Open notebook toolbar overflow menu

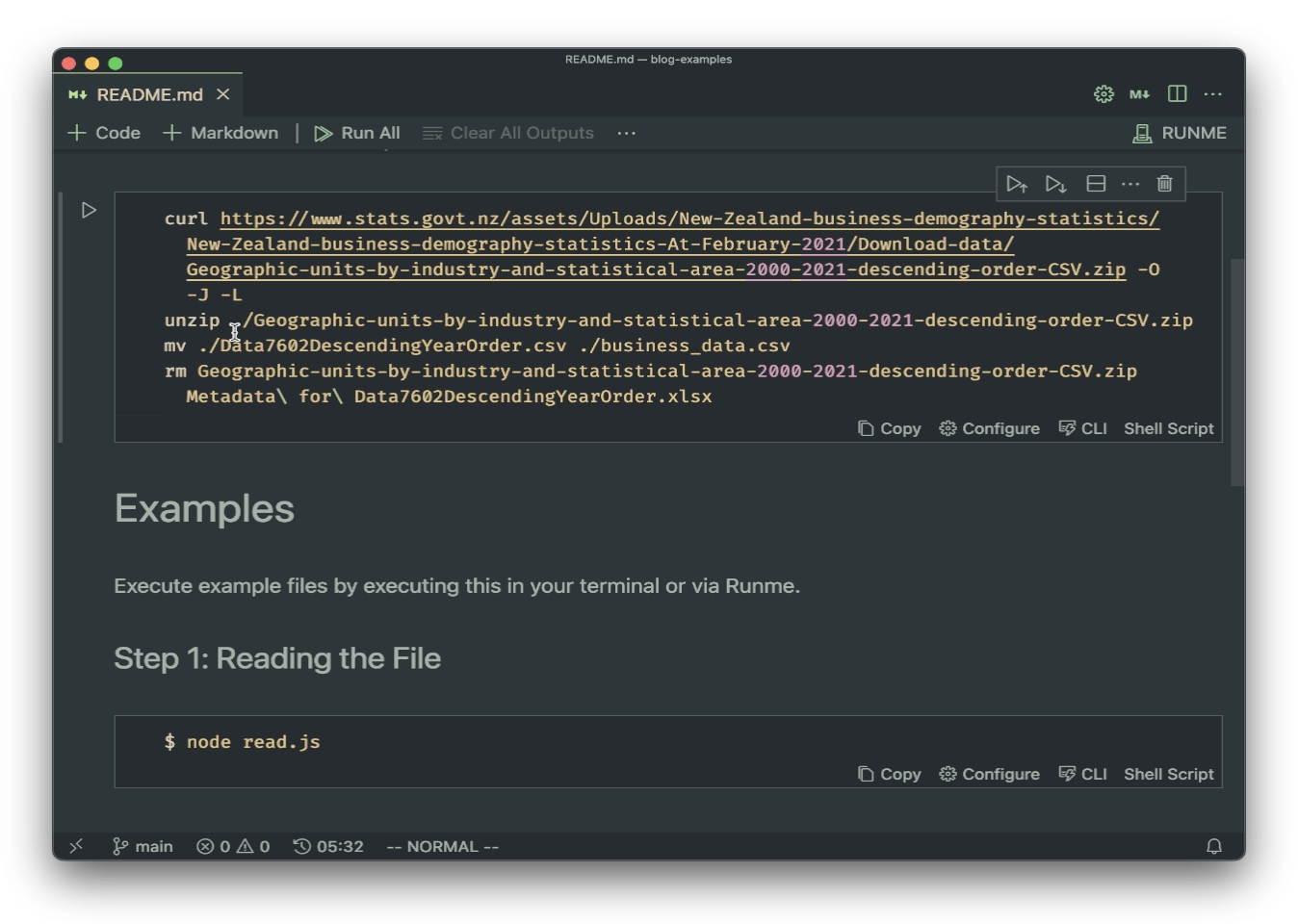(627, 133)
